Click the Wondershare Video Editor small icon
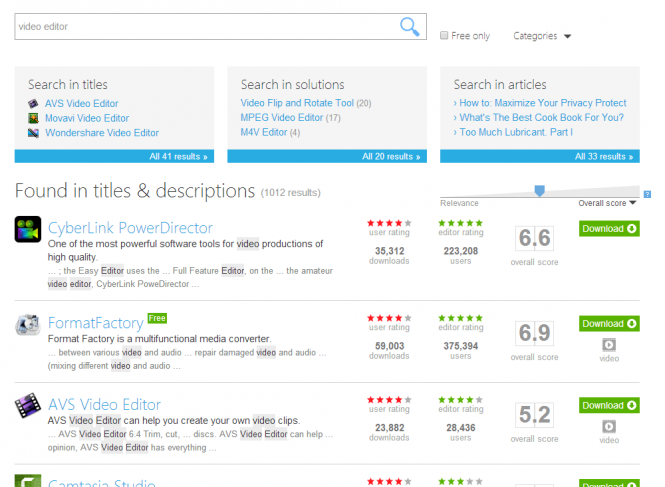Image resolution: width=665 pixels, height=487 pixels. 33,133
